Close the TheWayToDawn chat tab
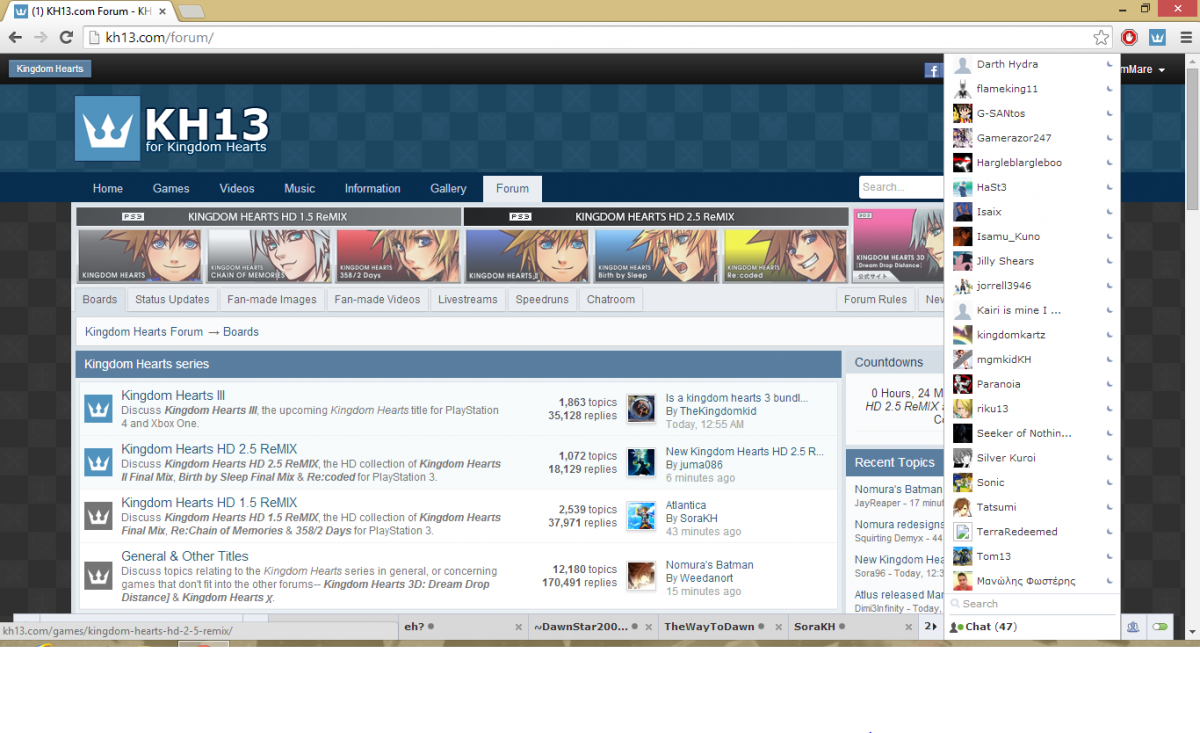Screen dimensions: 1200x733 (777, 627)
